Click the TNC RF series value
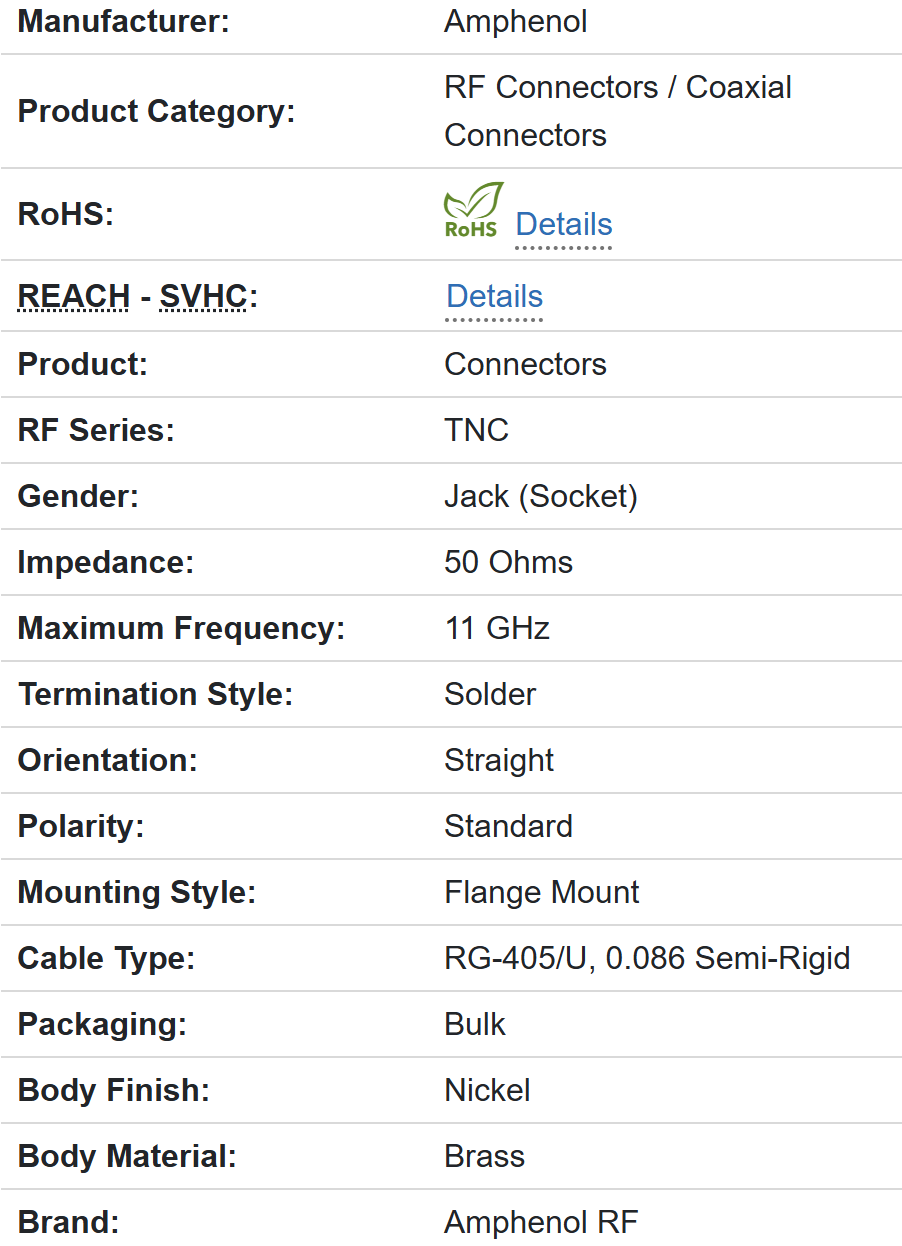The width and height of the screenshot is (902, 1246). [476, 430]
